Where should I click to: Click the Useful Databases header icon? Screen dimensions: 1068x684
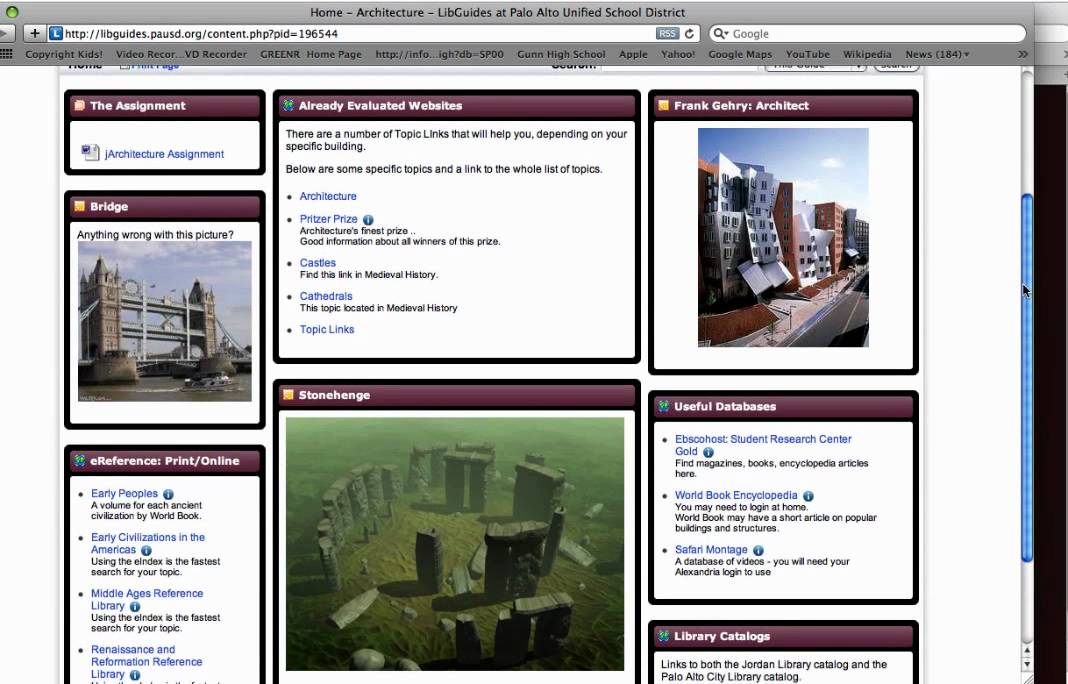tap(663, 407)
